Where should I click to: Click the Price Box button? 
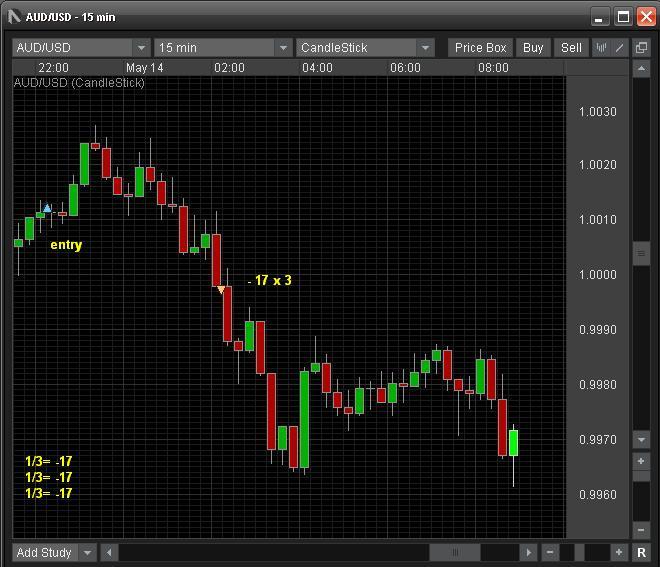point(481,48)
